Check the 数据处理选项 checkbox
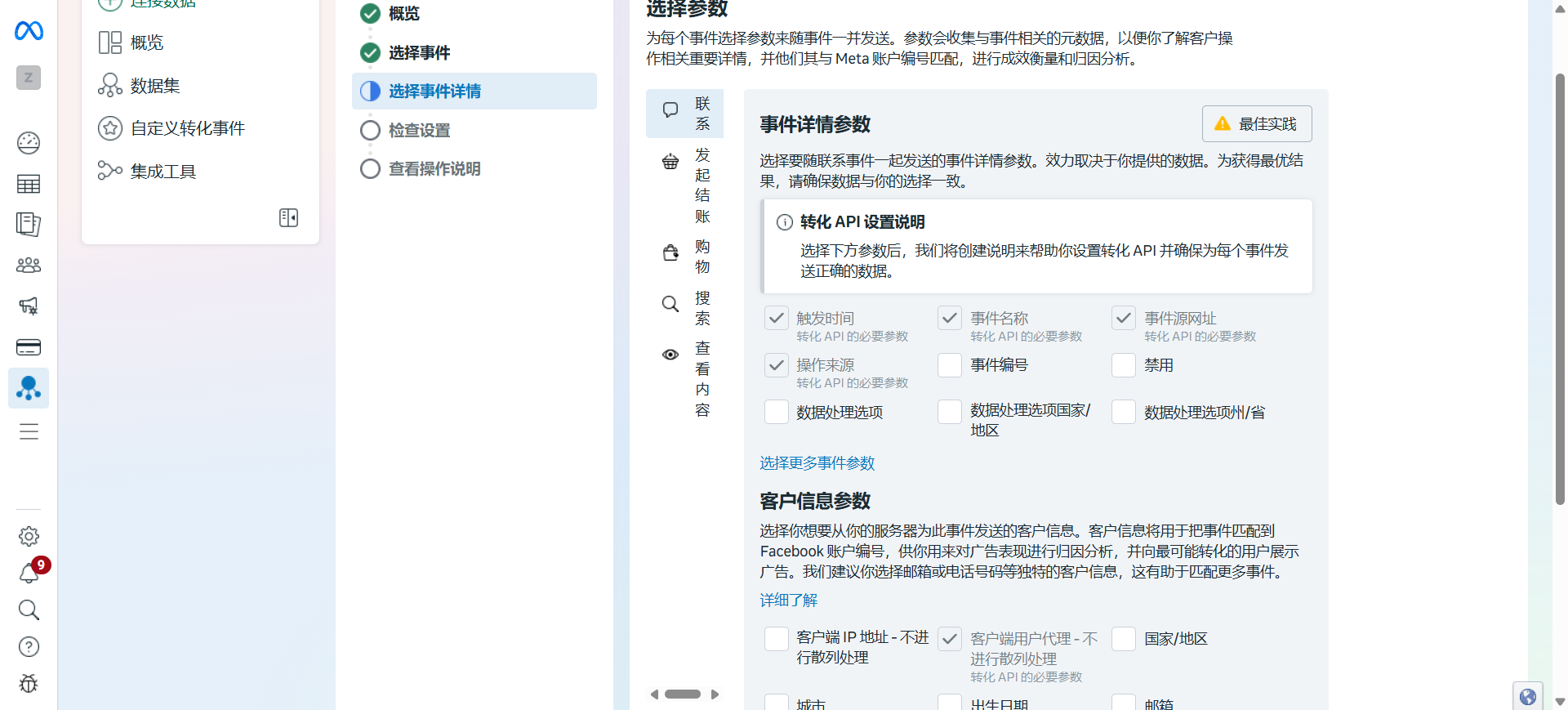 776,412
